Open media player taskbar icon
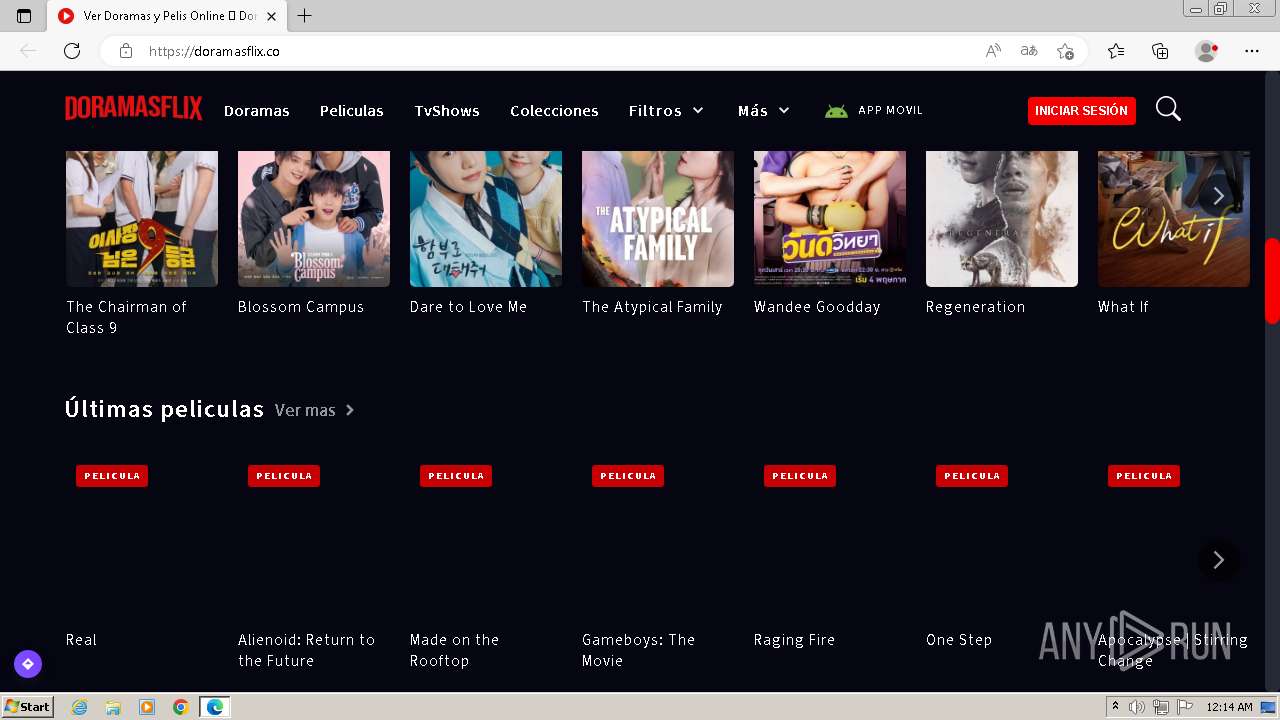The image size is (1280, 720). tap(147, 707)
